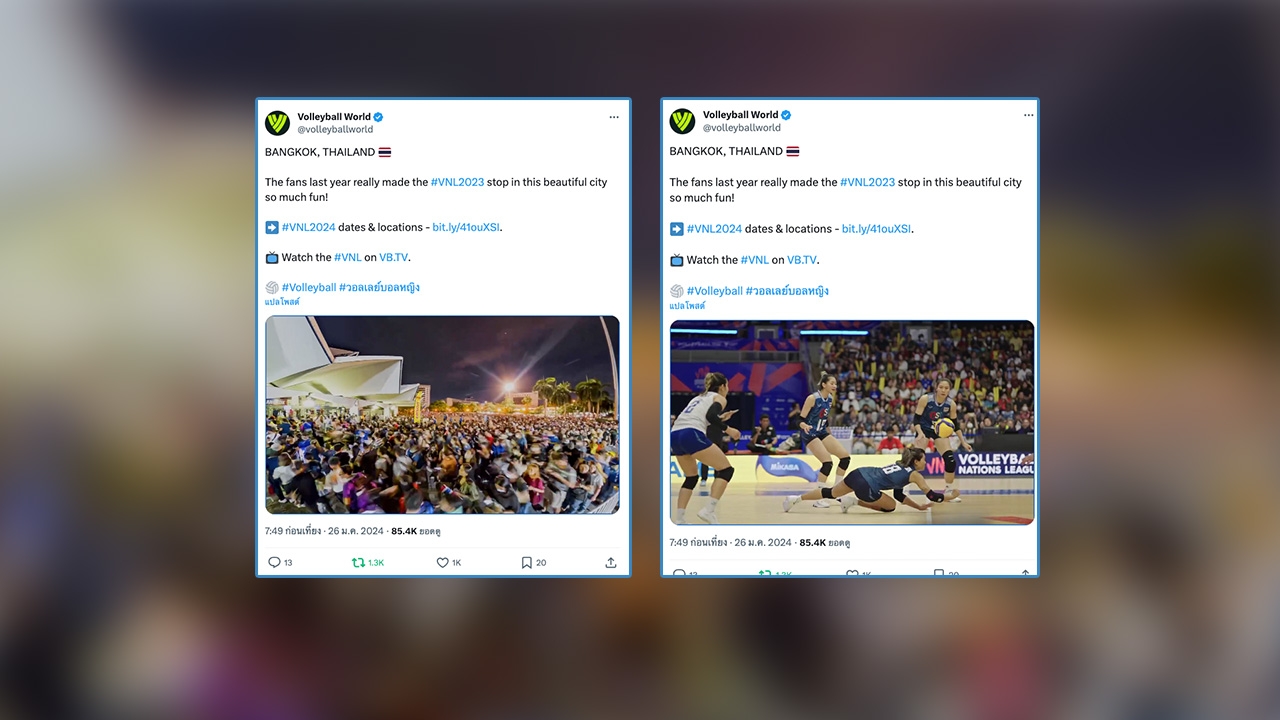Click @volleyballworld handle in right tweet
The height and width of the screenshot is (720, 1280).
point(742,128)
